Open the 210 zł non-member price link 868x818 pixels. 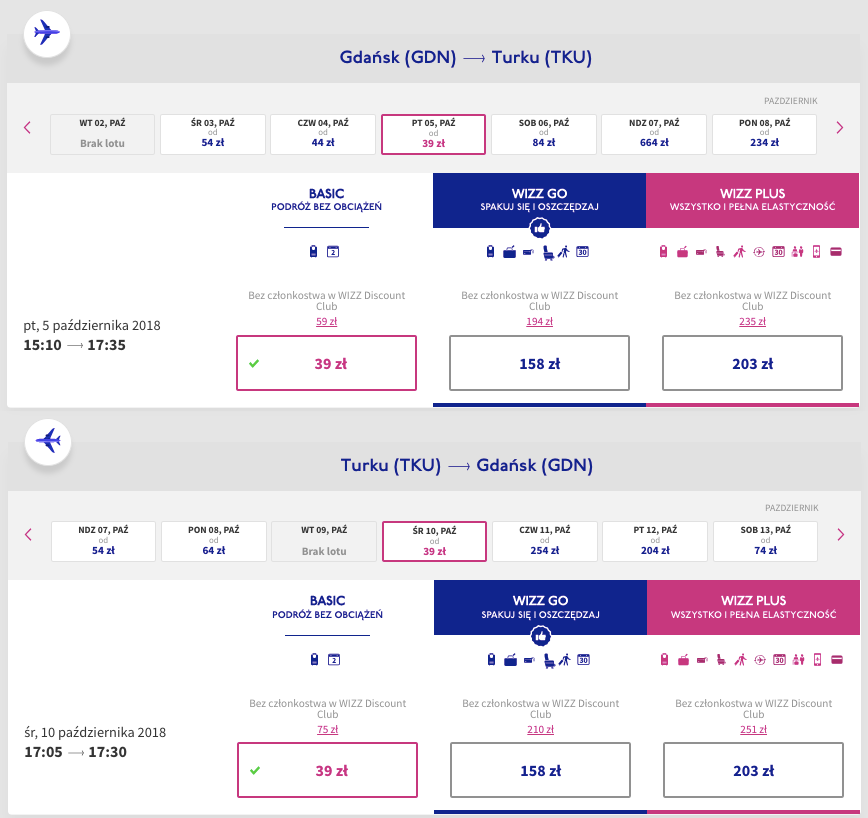tap(541, 729)
